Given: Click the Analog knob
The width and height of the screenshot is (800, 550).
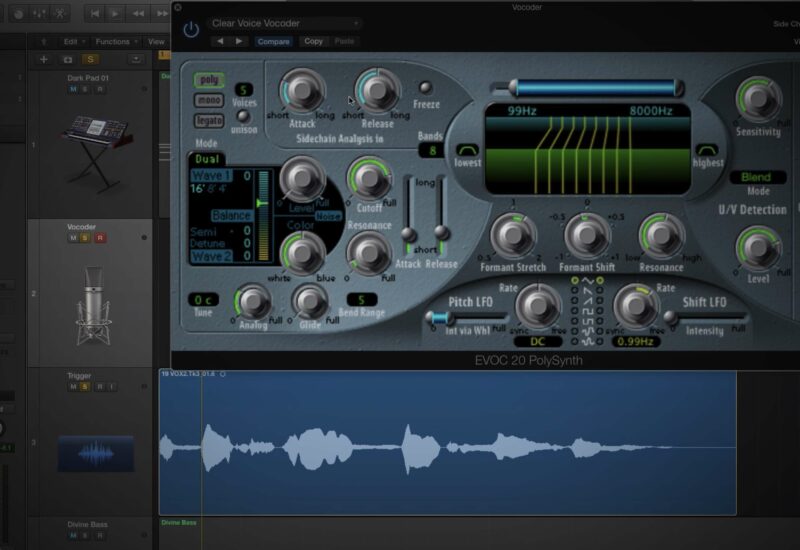Looking at the screenshot, I should (x=253, y=302).
